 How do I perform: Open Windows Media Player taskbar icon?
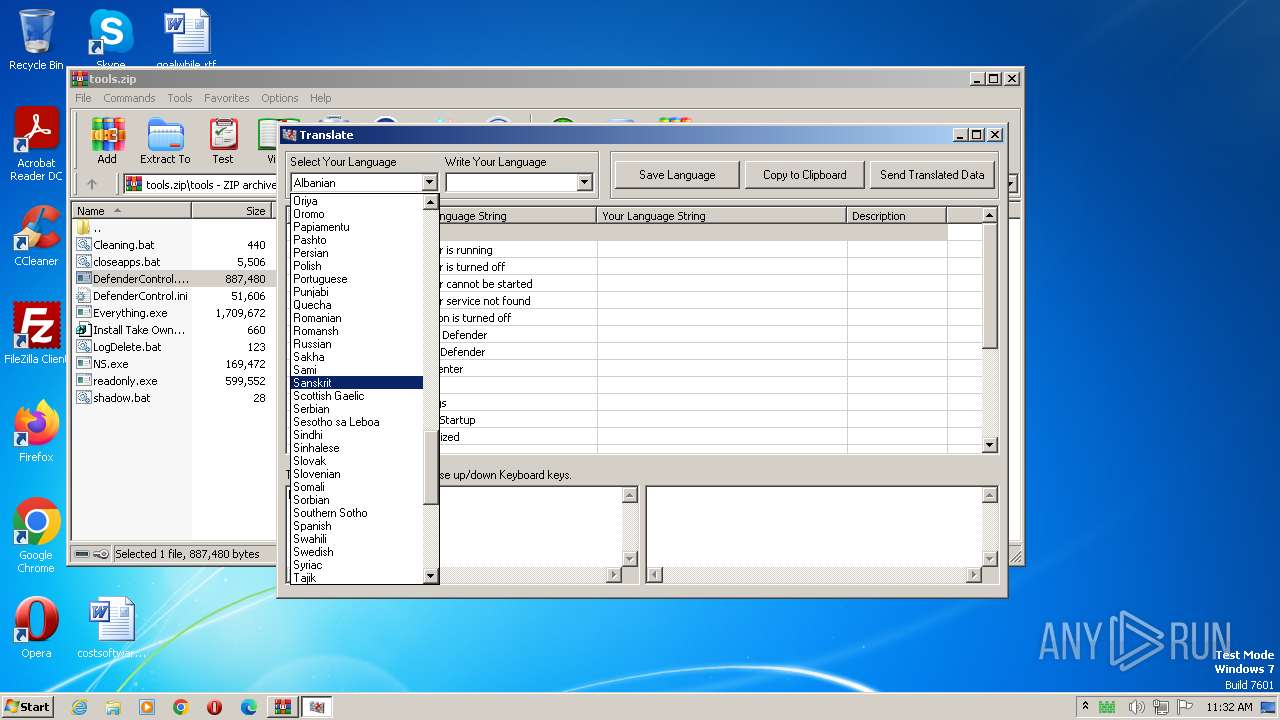(x=147, y=707)
